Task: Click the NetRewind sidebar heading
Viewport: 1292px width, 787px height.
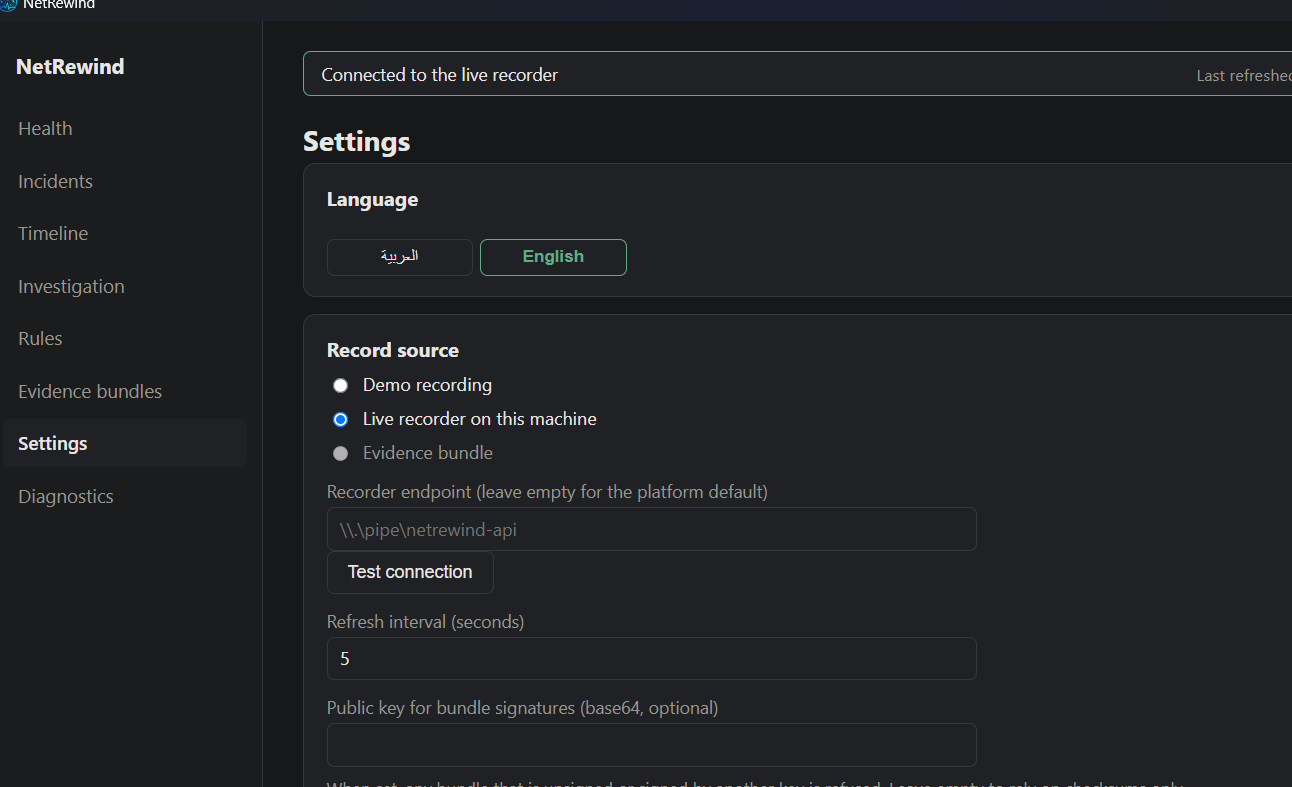Action: [x=70, y=67]
